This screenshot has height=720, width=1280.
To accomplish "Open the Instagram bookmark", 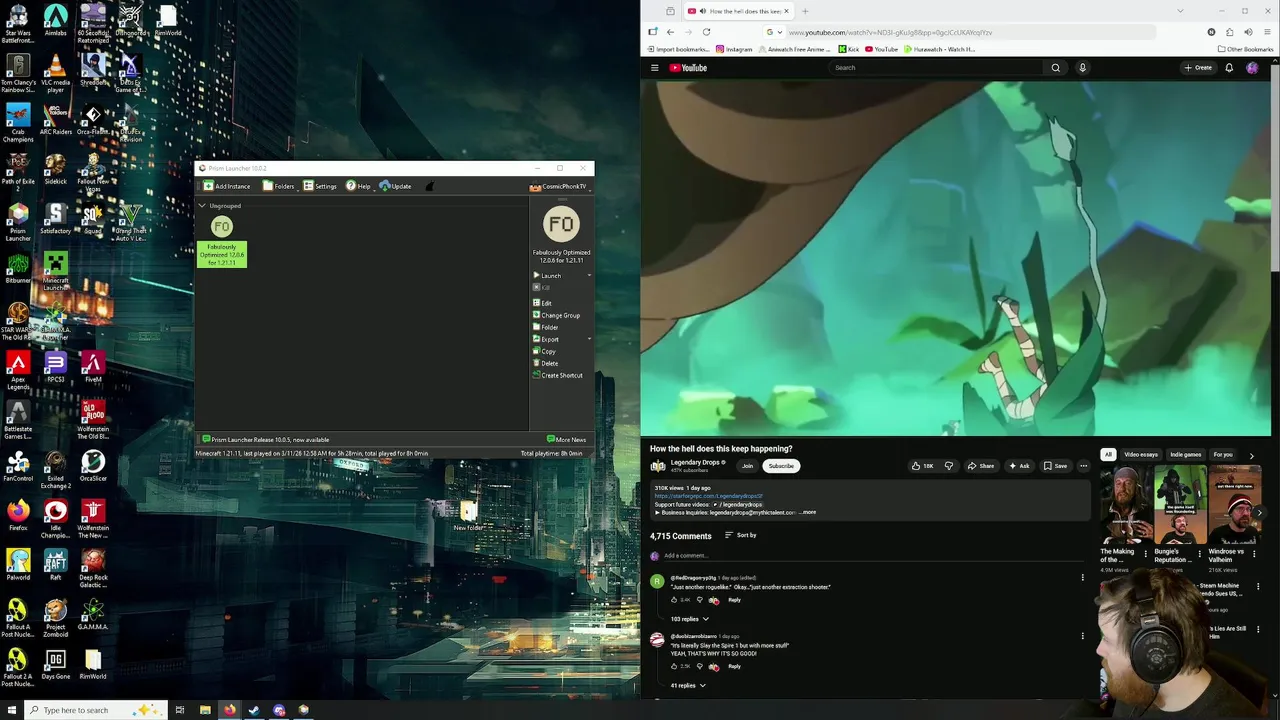I will [734, 49].
